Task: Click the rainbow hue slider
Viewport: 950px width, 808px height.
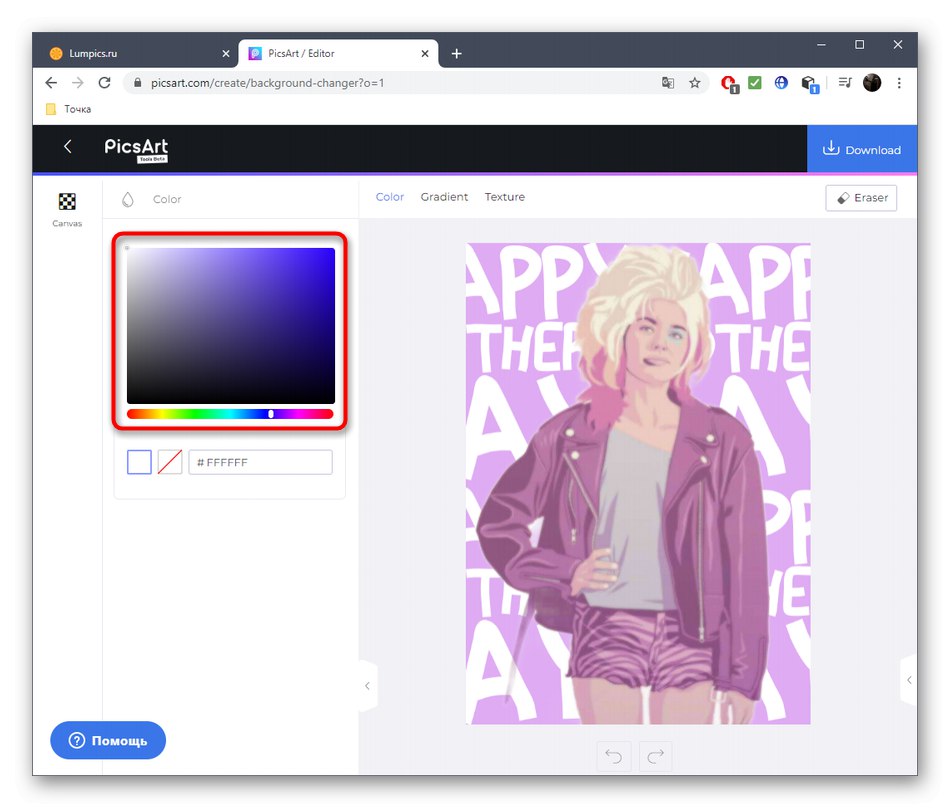Action: (230, 414)
